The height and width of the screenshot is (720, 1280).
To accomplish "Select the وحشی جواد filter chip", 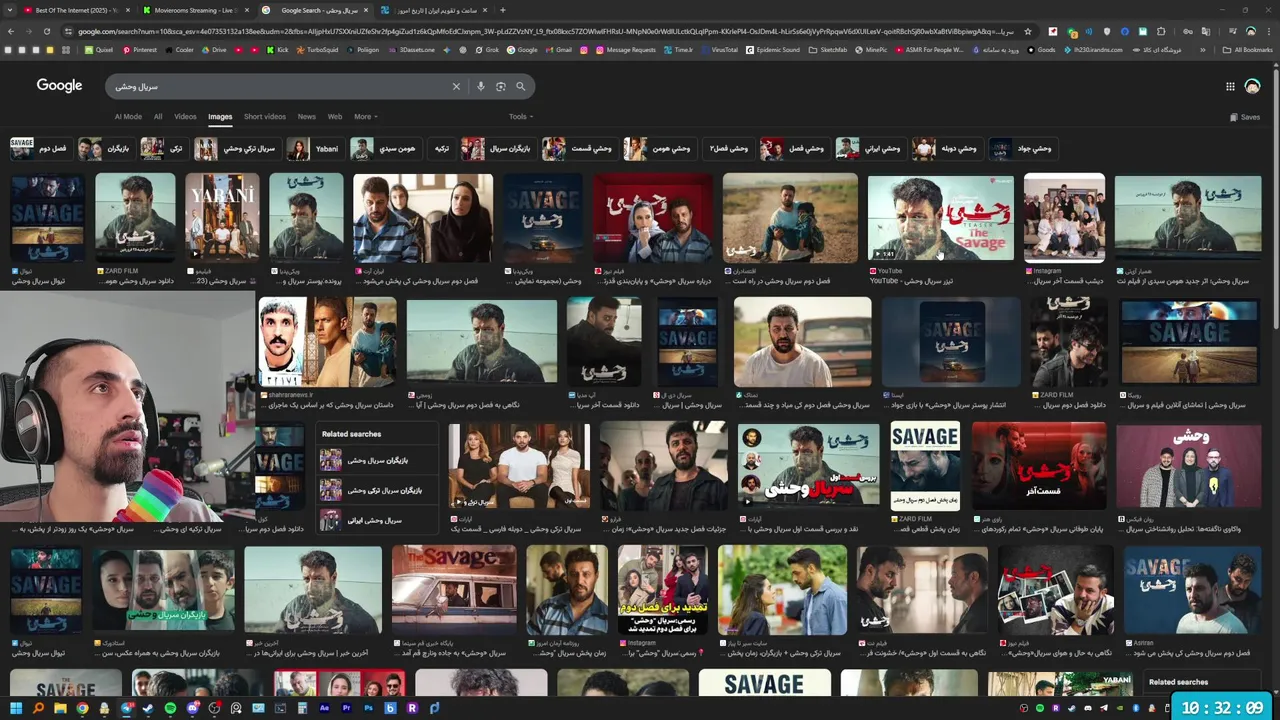I will tap(1022, 149).
